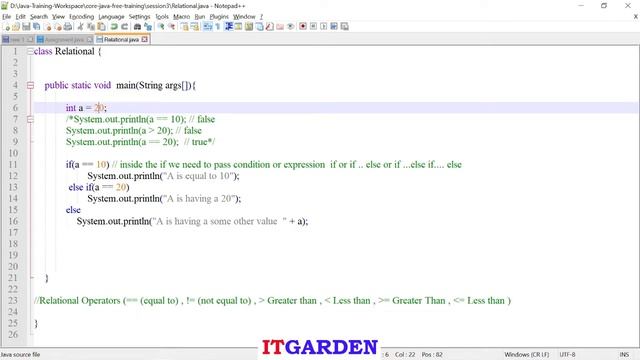The height and width of the screenshot is (360, 640).
Task: Toggle the Indent Guide toolbar button
Action: [x=229, y=27]
